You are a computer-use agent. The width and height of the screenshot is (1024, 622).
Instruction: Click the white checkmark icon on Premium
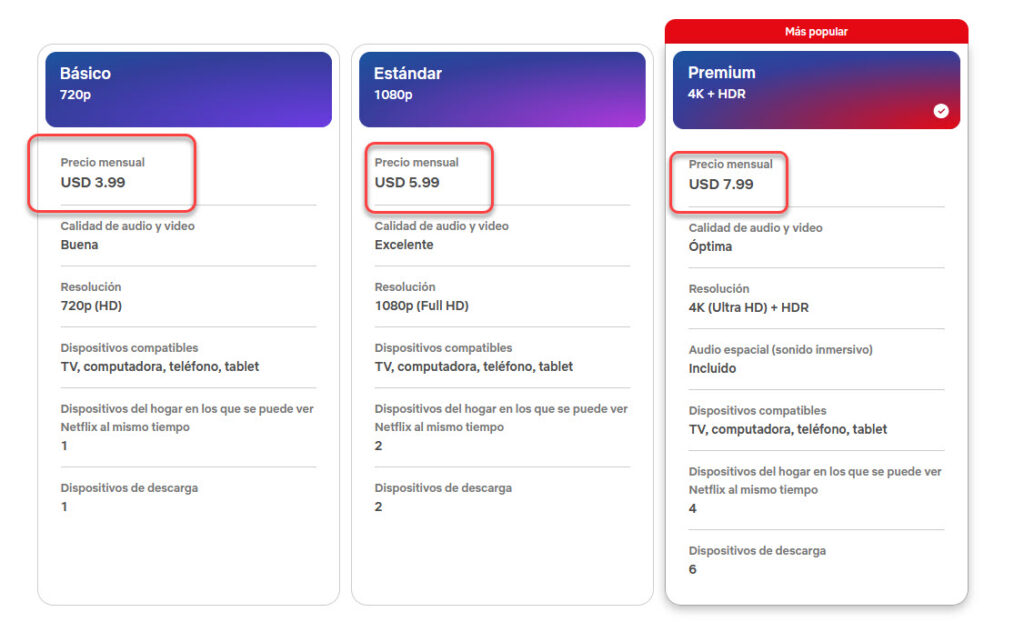[940, 111]
